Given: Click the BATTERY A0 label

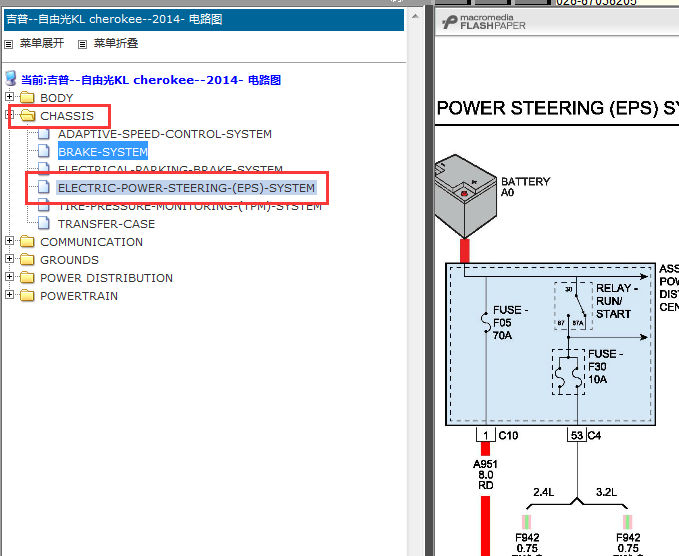Looking at the screenshot, I should coord(525,187).
